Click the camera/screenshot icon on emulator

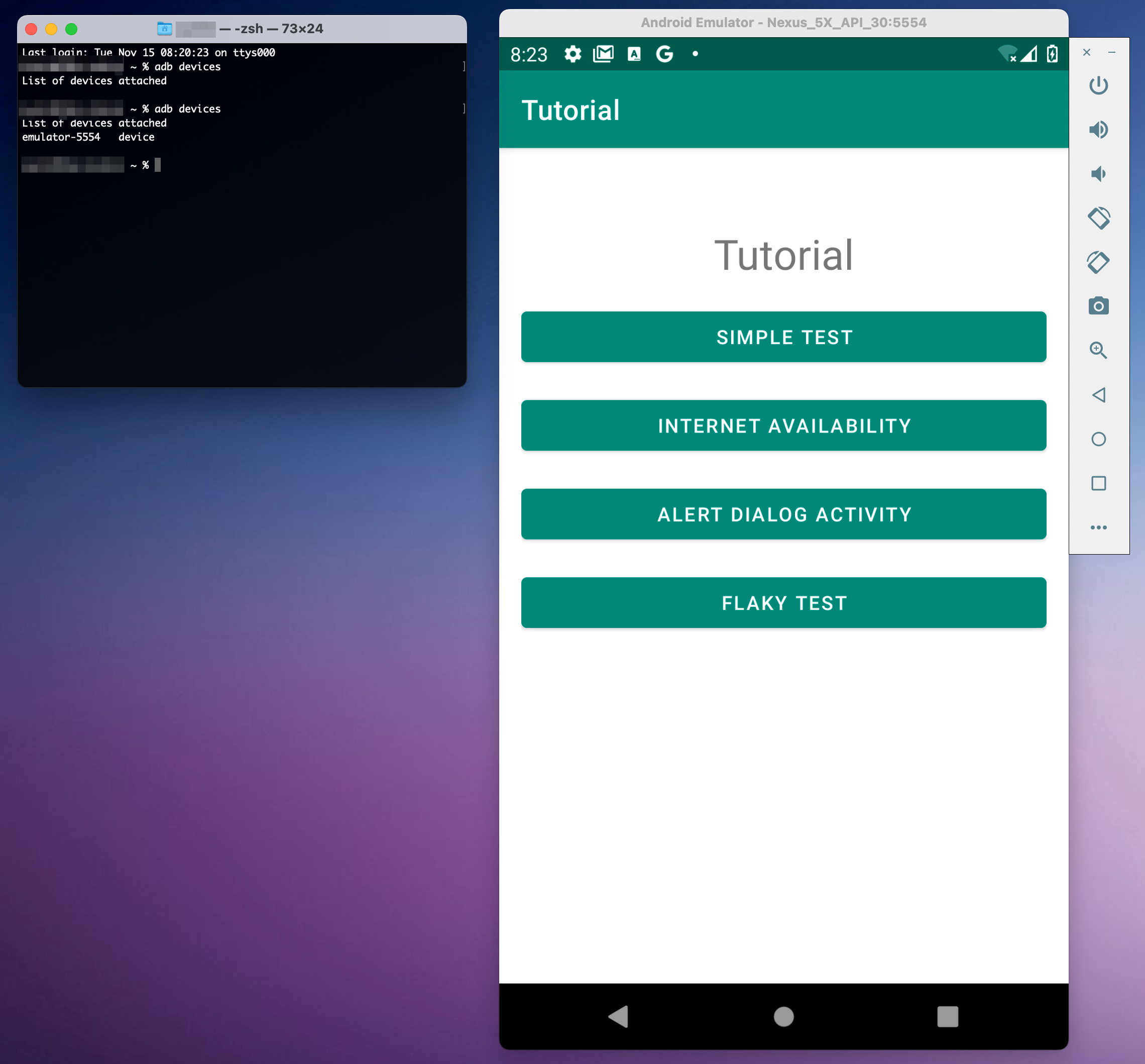click(1098, 306)
